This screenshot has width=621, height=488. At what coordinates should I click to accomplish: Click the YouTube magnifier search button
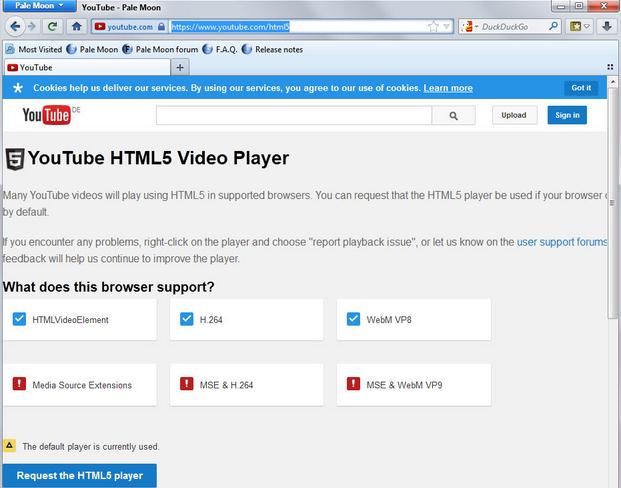click(454, 115)
